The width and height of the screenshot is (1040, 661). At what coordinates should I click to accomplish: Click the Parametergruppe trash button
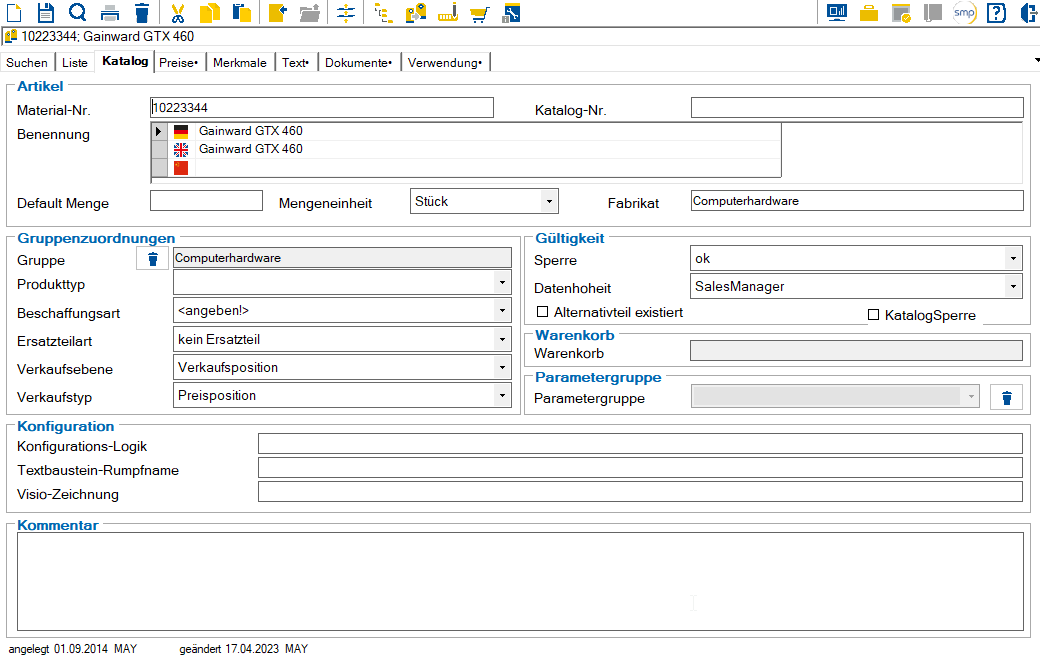tap(1007, 397)
